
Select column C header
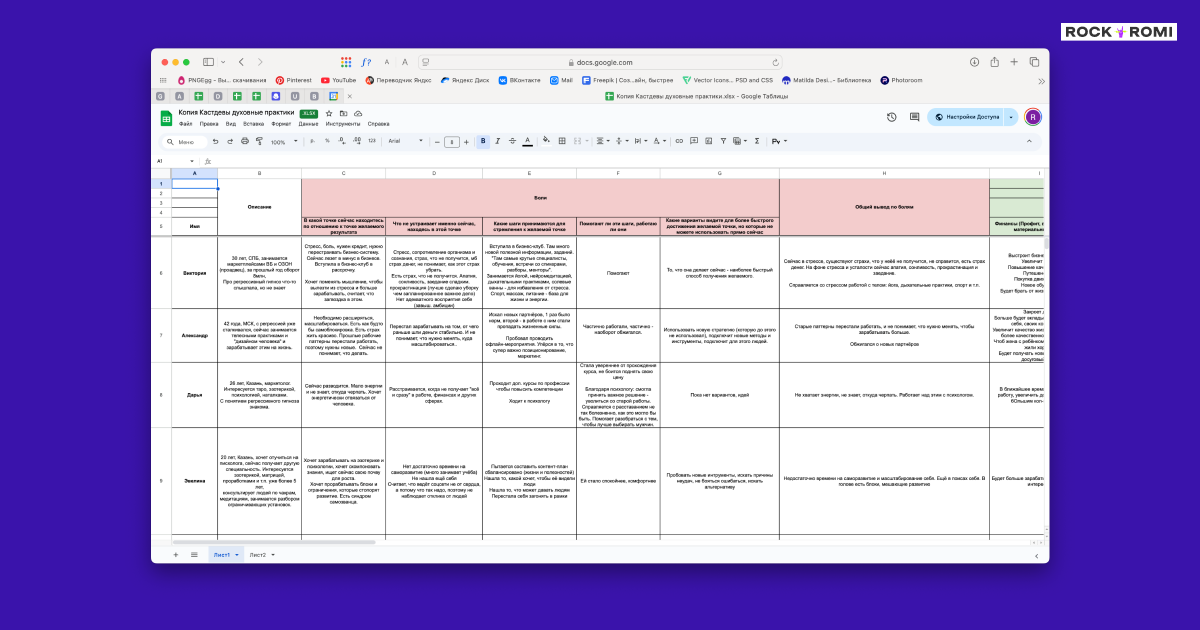[x=343, y=173]
